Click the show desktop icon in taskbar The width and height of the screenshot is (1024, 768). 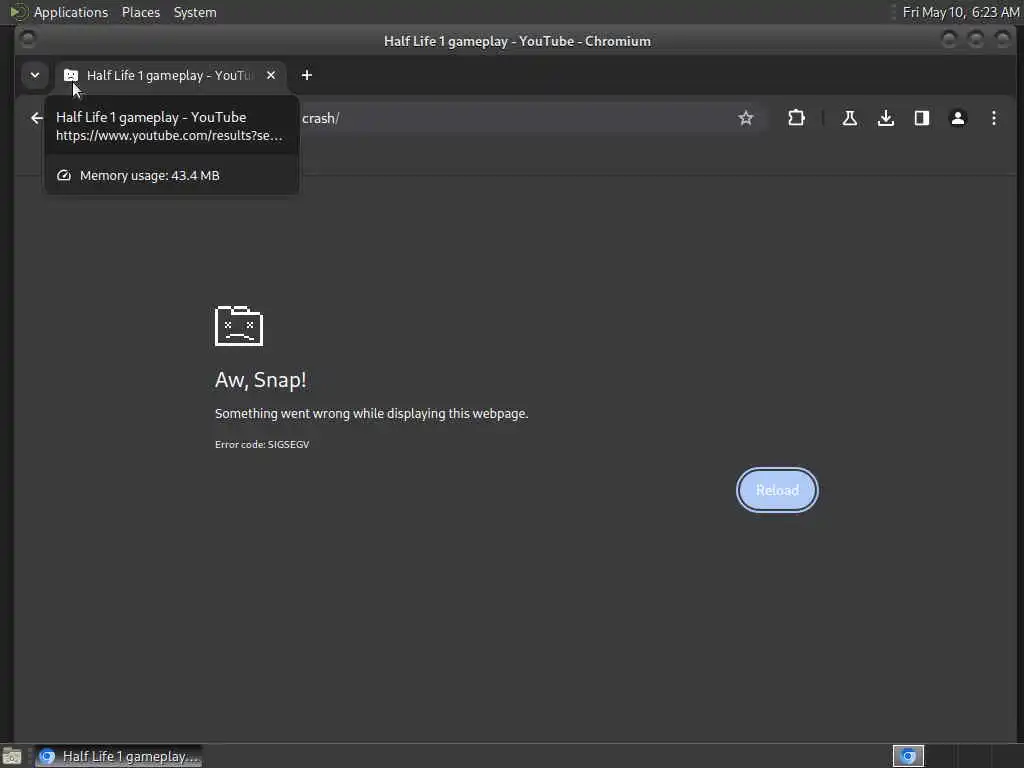pyautogui.click(x=12, y=757)
